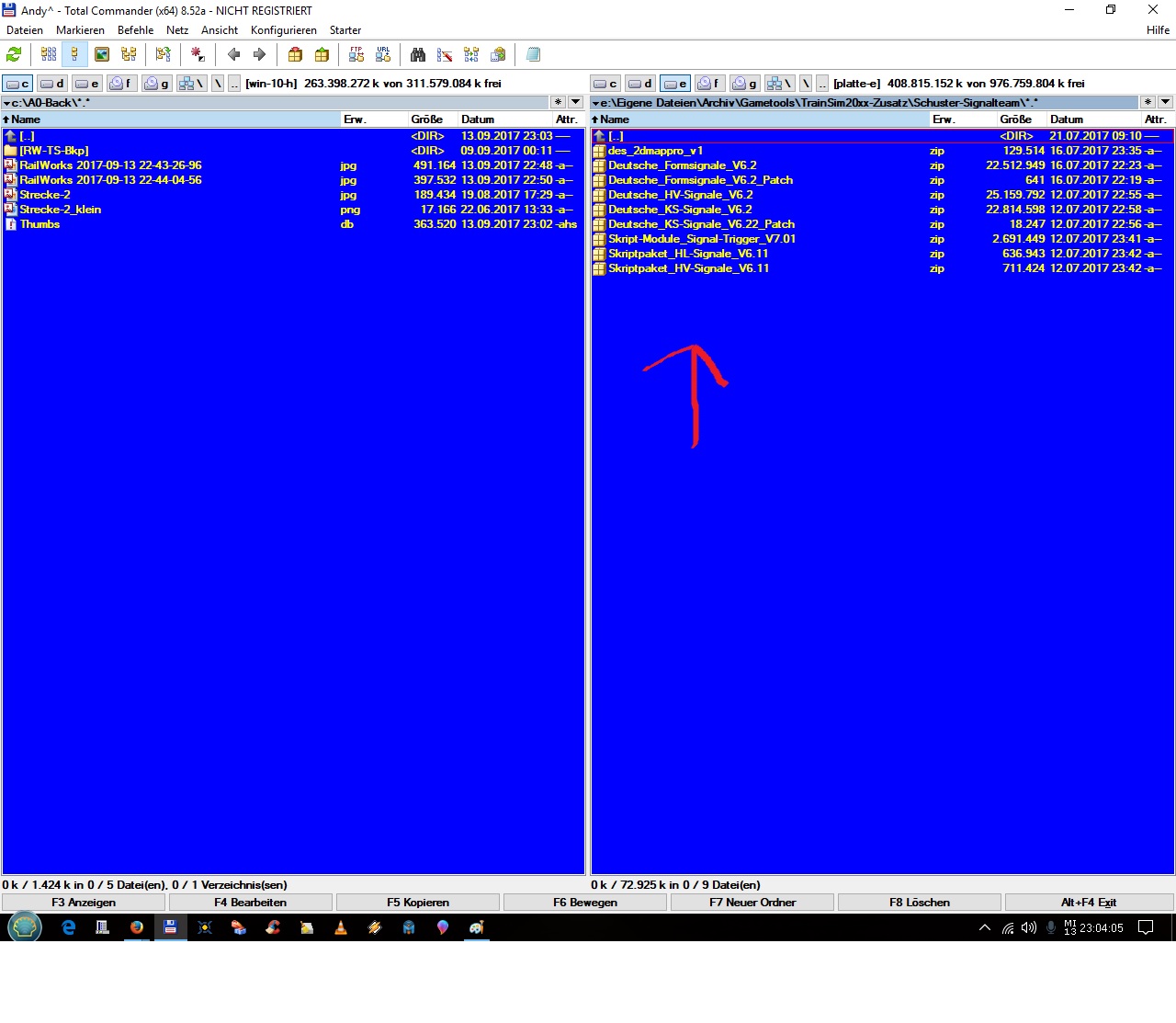Open Markieren menu
This screenshot has width=1176, height=1023.
click(x=80, y=30)
